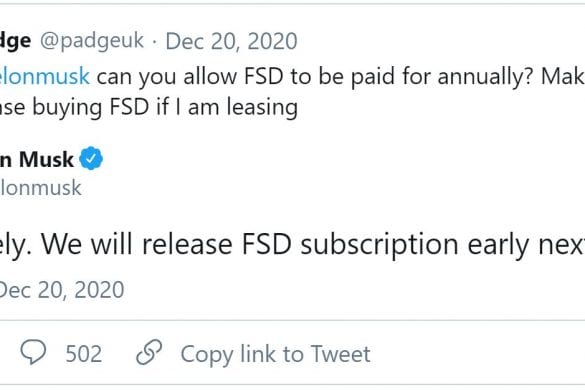585x390 pixels.
Task: Follow the blue elonmusk mention link
Action: coord(45,76)
